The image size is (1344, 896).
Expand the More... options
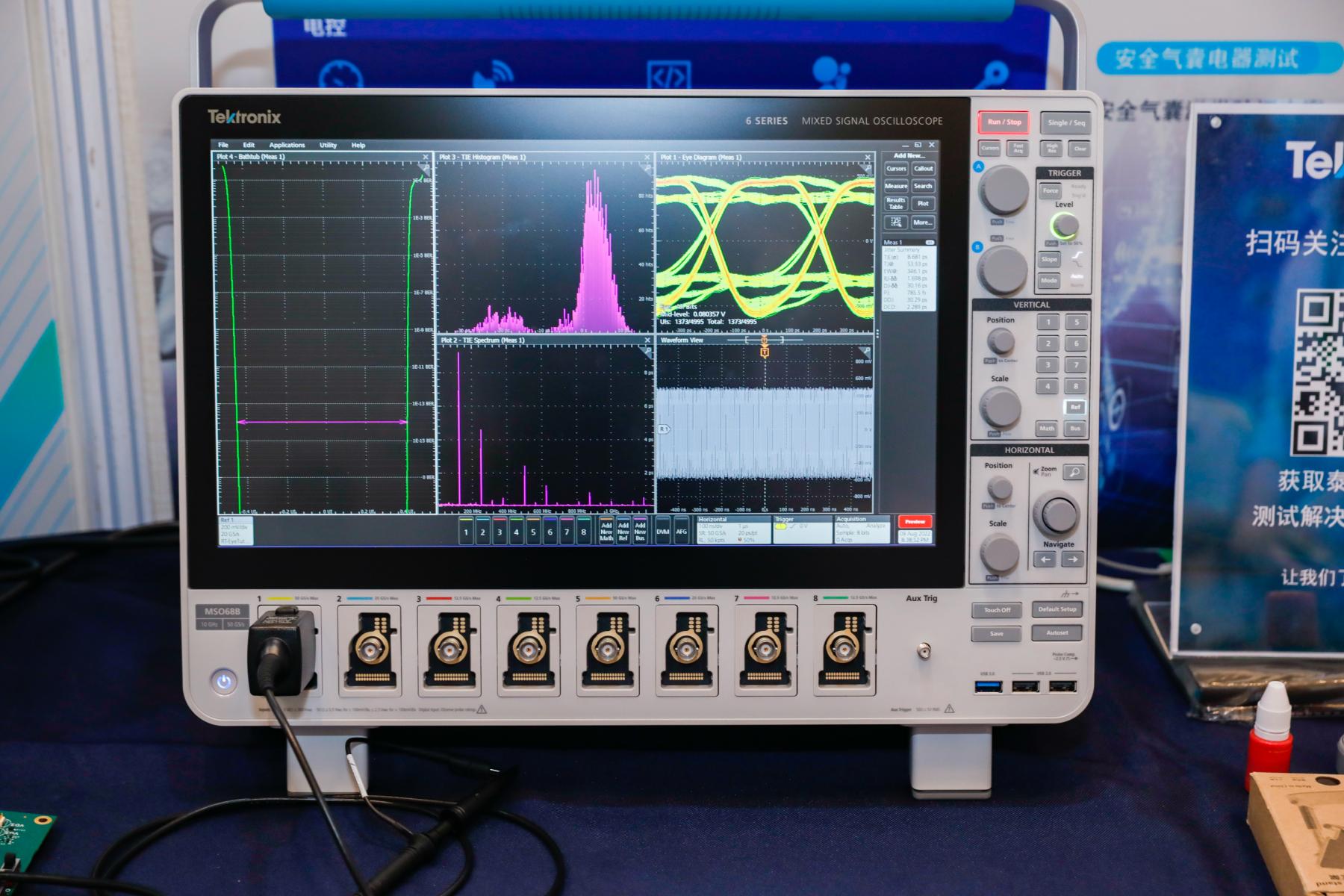click(923, 223)
